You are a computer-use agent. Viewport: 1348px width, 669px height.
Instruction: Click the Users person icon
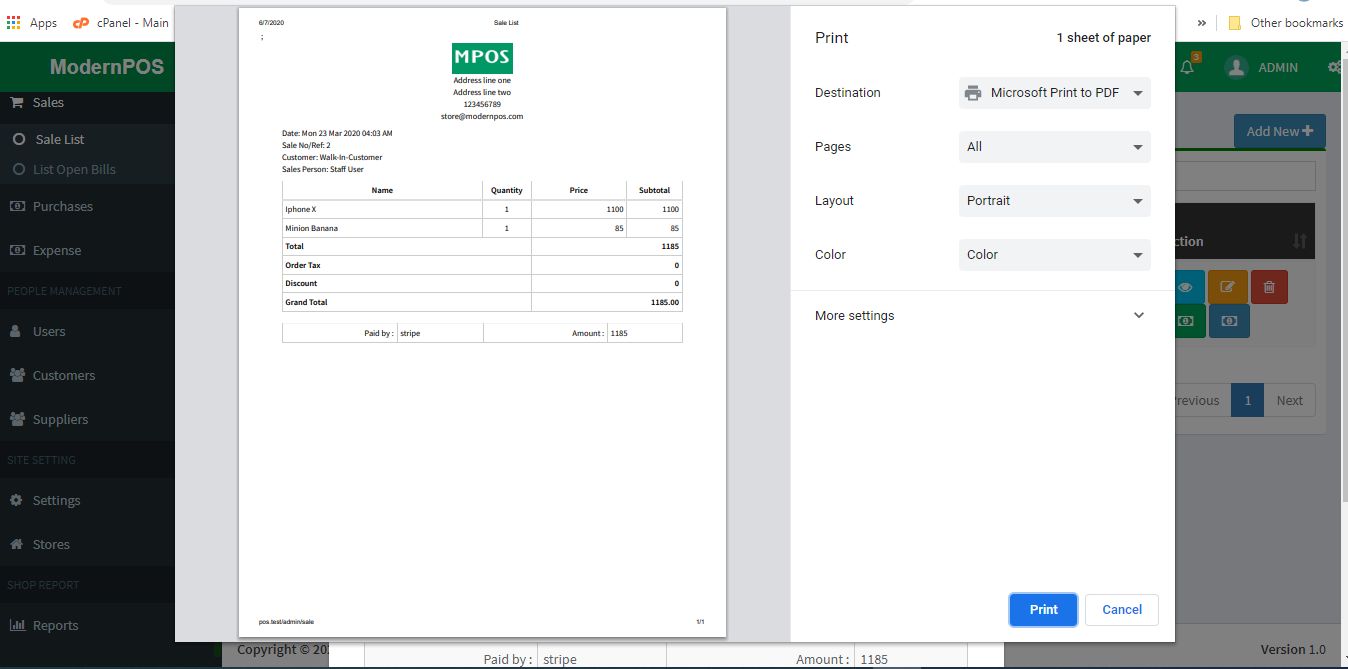click(x=16, y=331)
